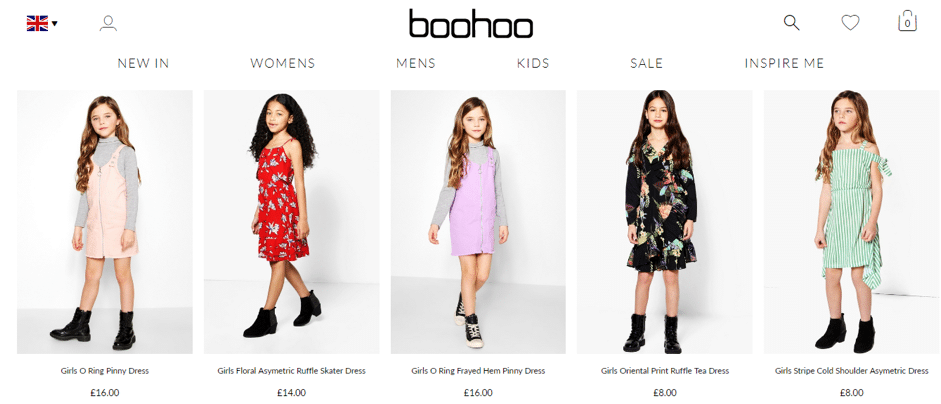Open the KIDS menu
941x404 pixels.
pyautogui.click(x=533, y=63)
